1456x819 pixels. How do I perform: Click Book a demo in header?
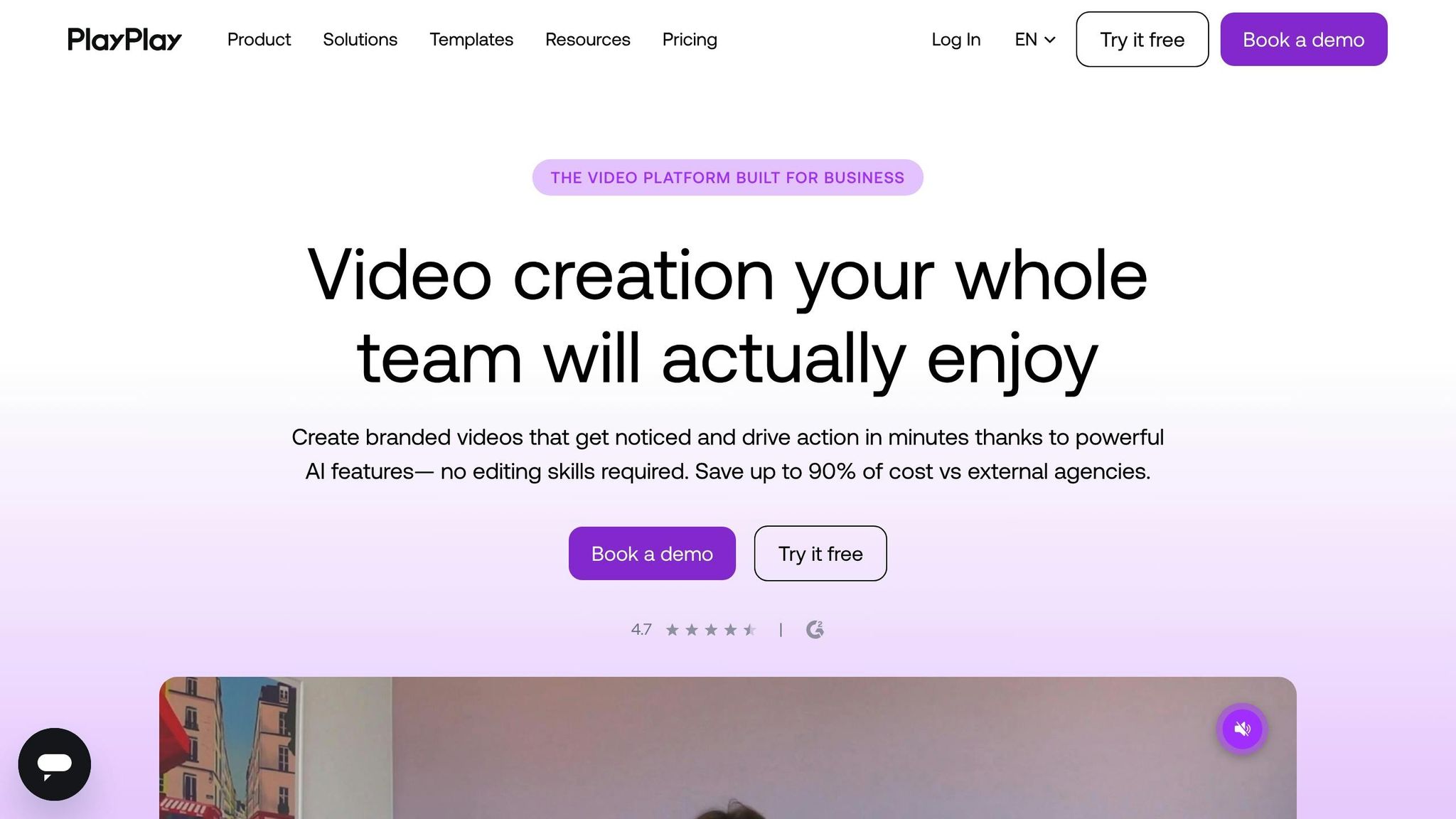[1304, 39]
